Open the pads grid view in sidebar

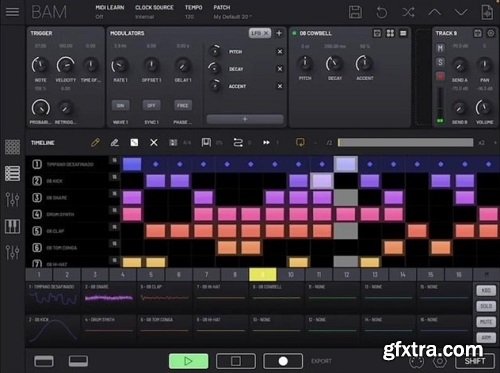(12, 147)
